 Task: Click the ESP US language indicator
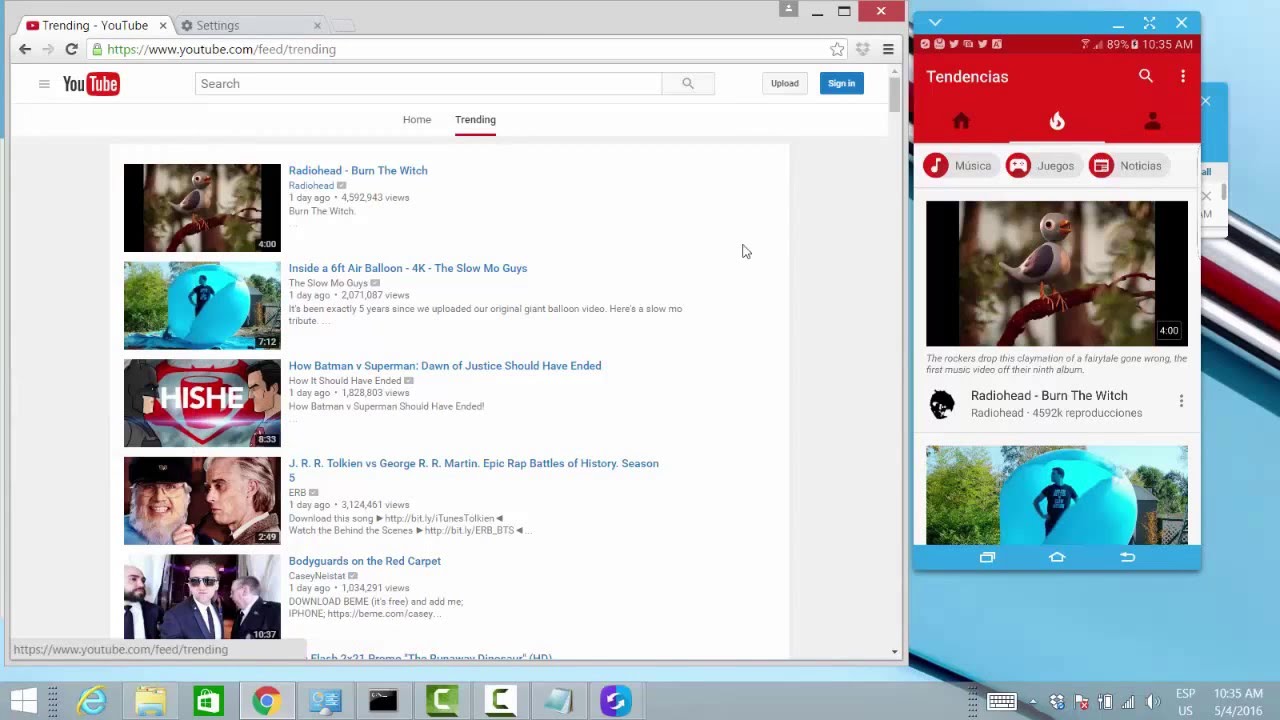[x=1185, y=702]
